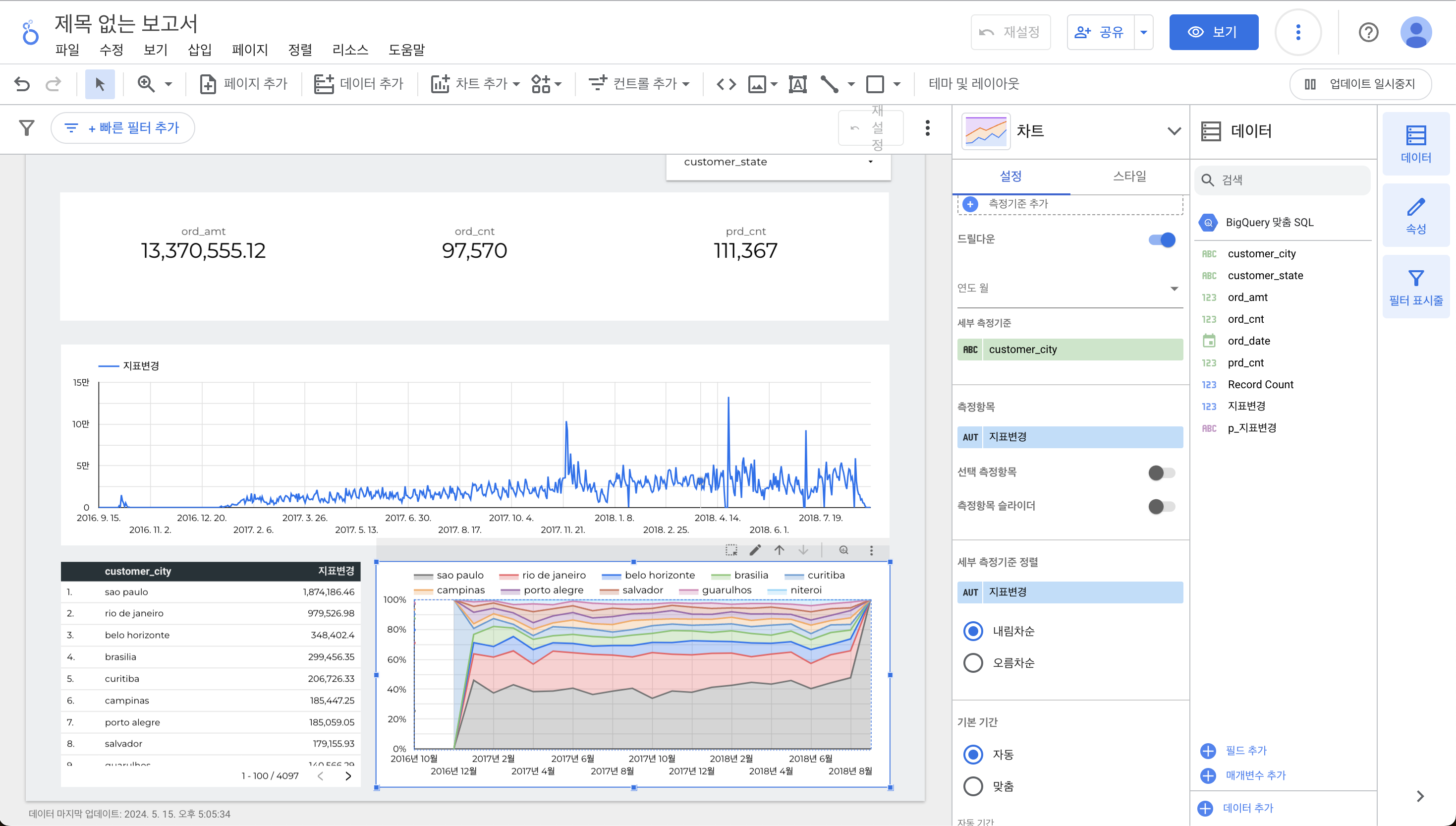Open the 속성 side panel
Image resolution: width=1456 pixels, height=826 pixels.
(1416, 216)
